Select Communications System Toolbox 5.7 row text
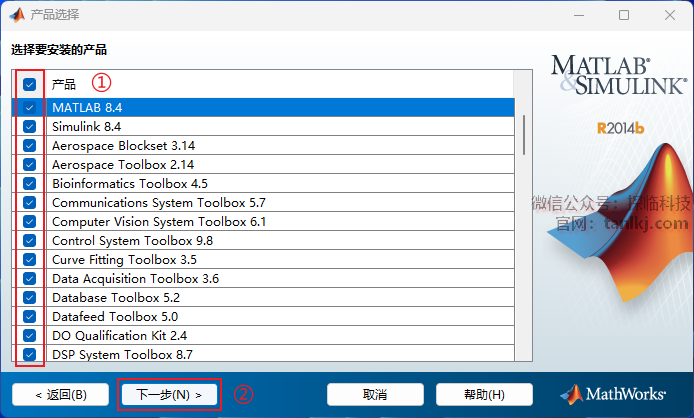The image size is (694, 418). pos(159,202)
